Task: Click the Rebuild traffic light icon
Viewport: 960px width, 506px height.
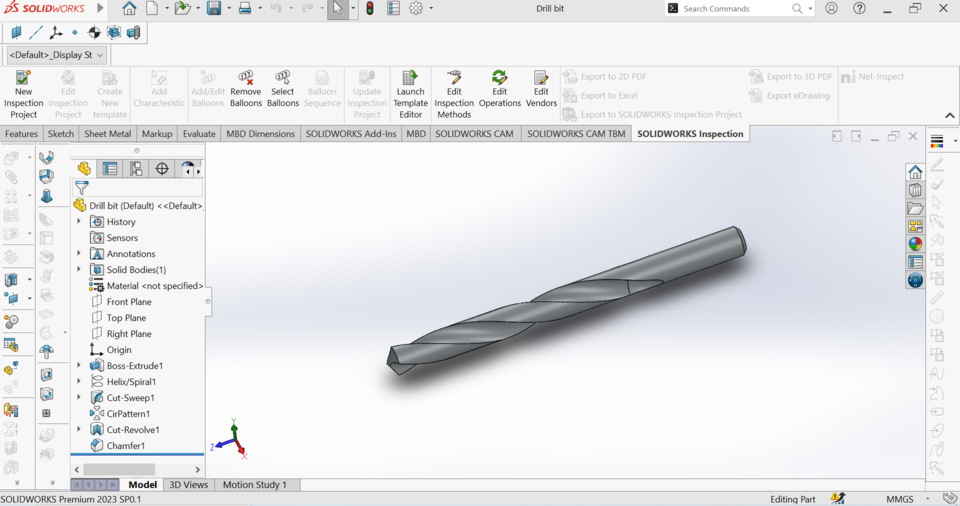Action: [370, 9]
